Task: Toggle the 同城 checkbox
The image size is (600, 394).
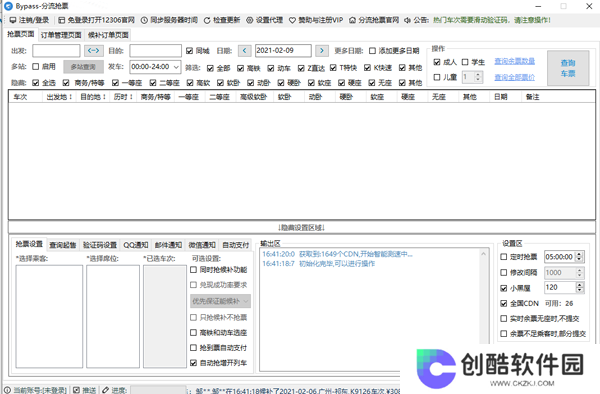Action: coord(189,50)
